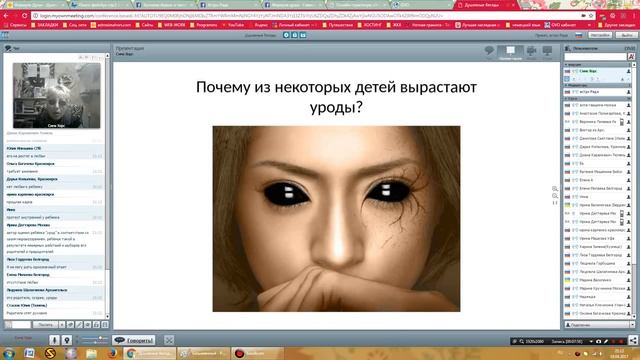Click the pencil icon in chat toolbar
Image resolution: width=640 pixels, height=360 pixels.
point(79,325)
